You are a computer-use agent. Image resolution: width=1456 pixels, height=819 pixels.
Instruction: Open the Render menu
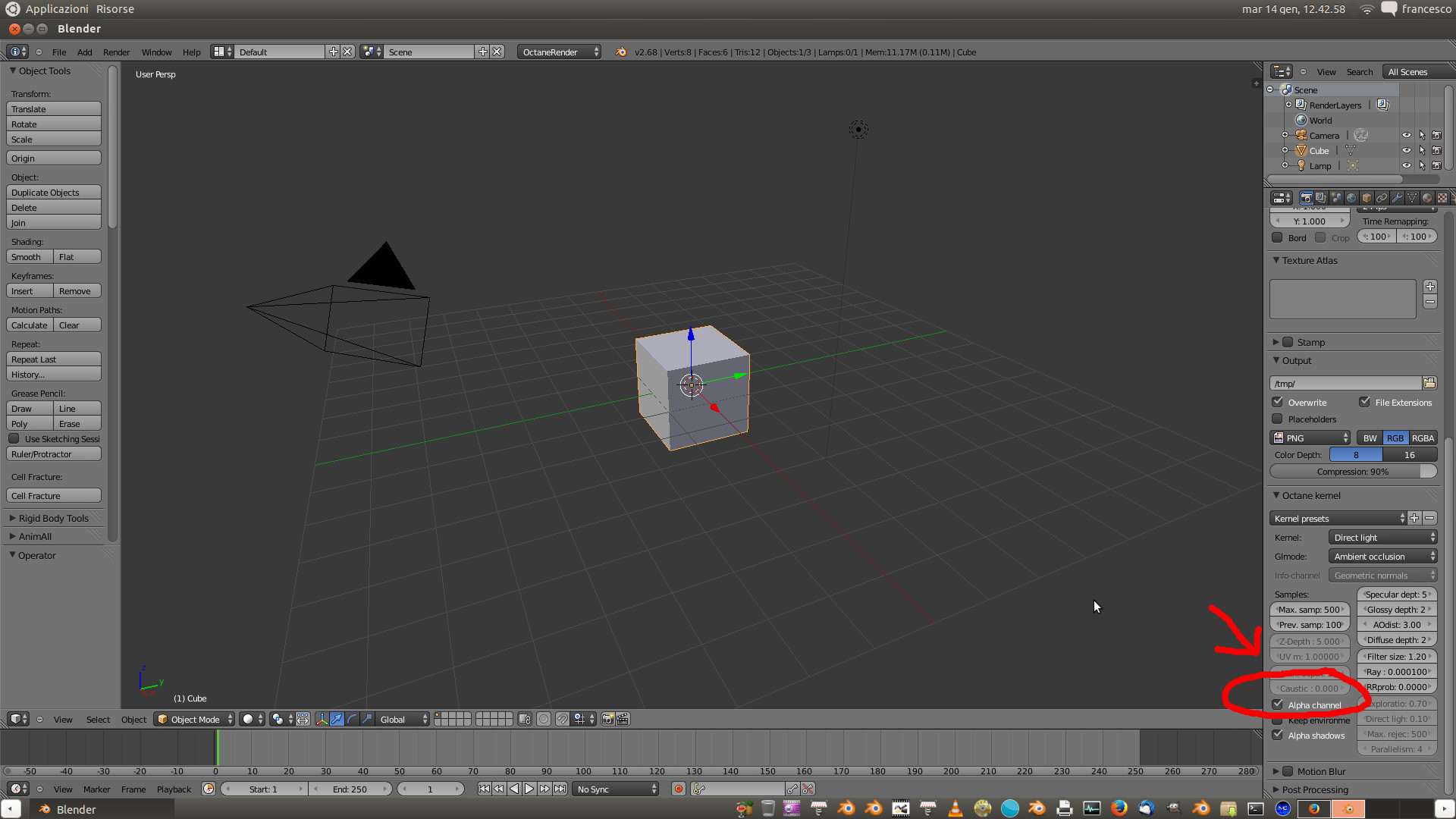tap(116, 52)
